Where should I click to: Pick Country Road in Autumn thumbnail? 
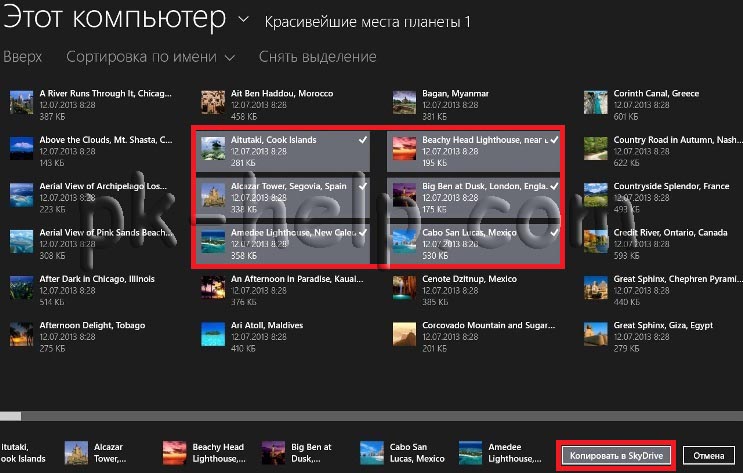596,148
